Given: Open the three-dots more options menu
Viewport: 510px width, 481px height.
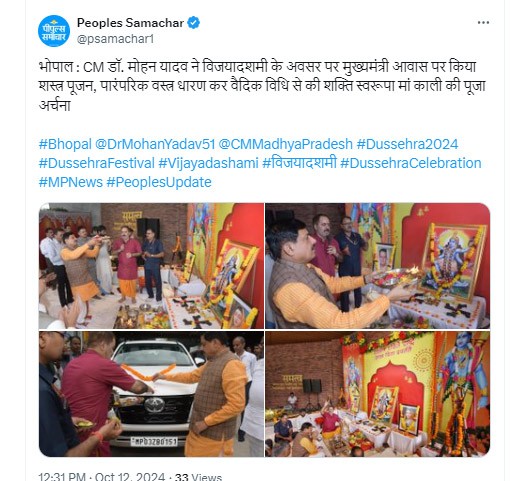Looking at the screenshot, I should point(483,23).
